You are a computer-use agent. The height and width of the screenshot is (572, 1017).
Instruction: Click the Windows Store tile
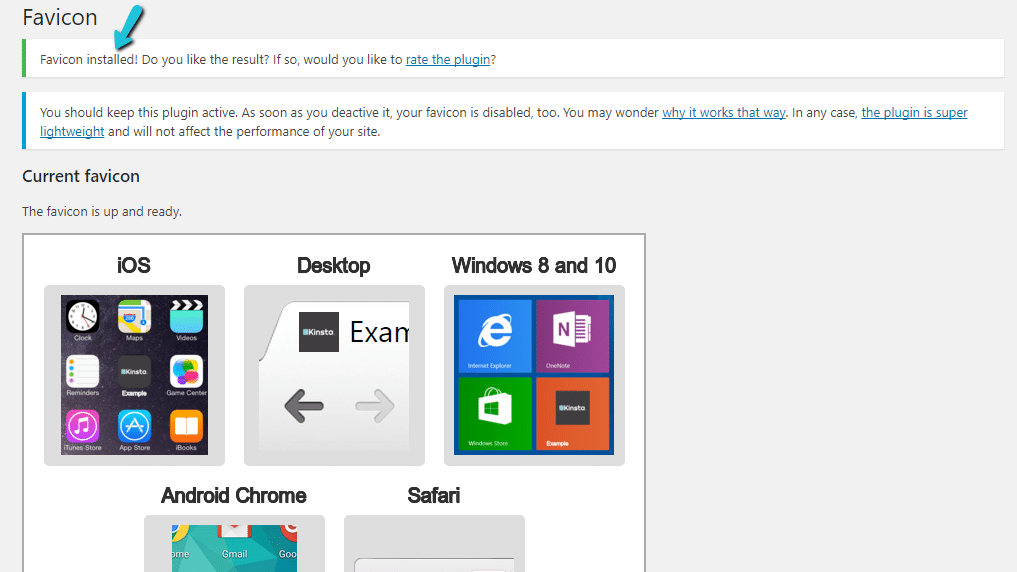point(495,413)
